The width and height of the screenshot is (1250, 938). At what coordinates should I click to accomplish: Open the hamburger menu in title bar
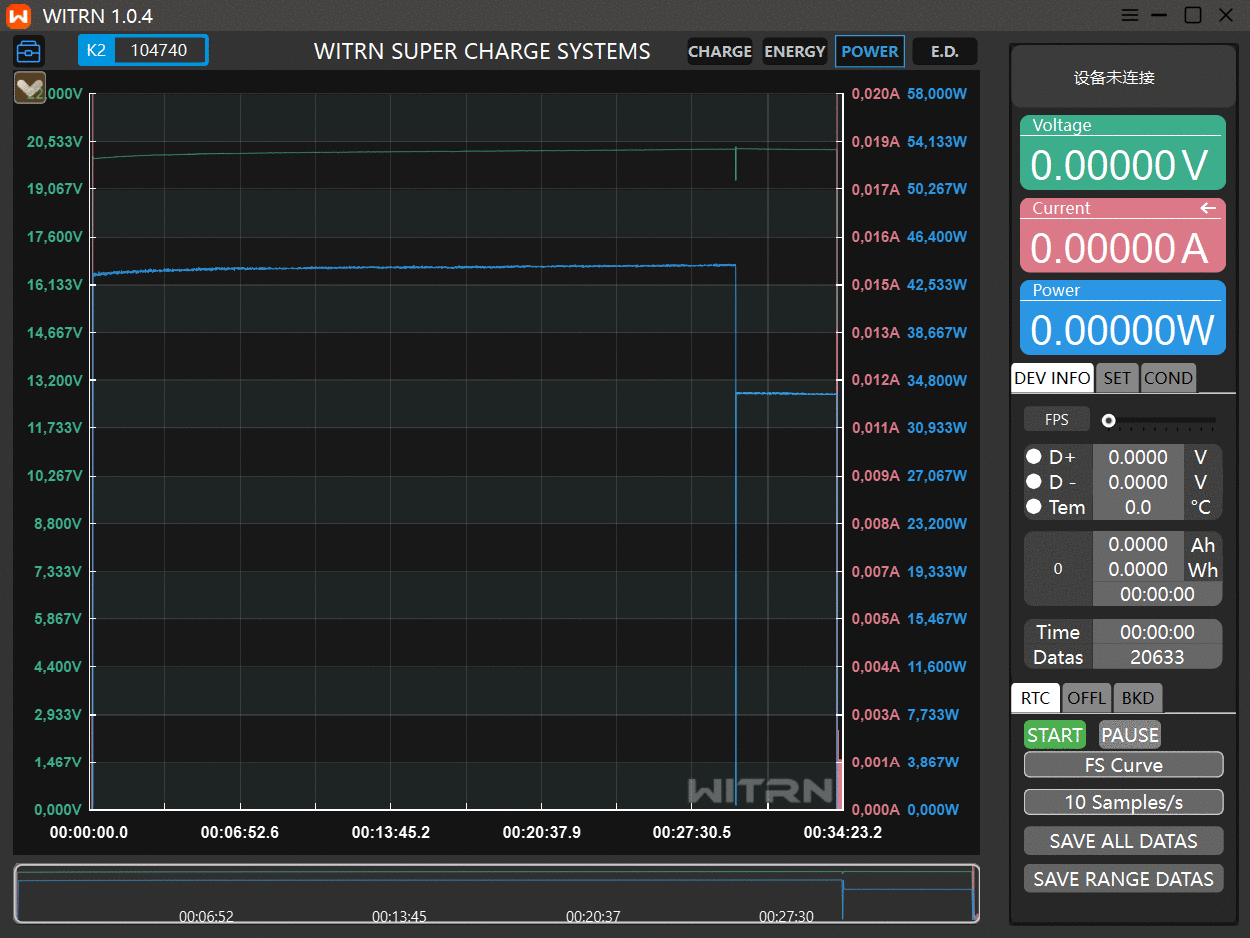point(1129,15)
